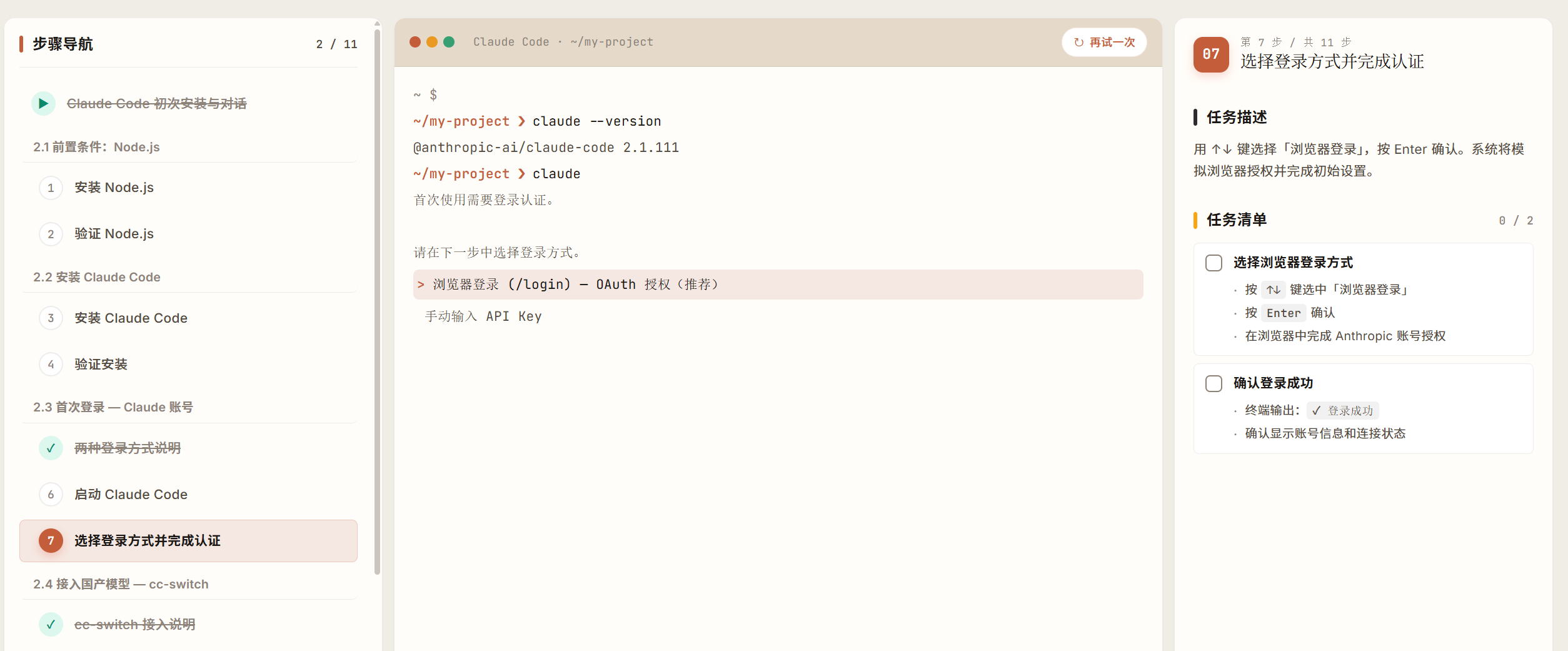Click the ~ $ prompt line in terminal

click(425, 95)
